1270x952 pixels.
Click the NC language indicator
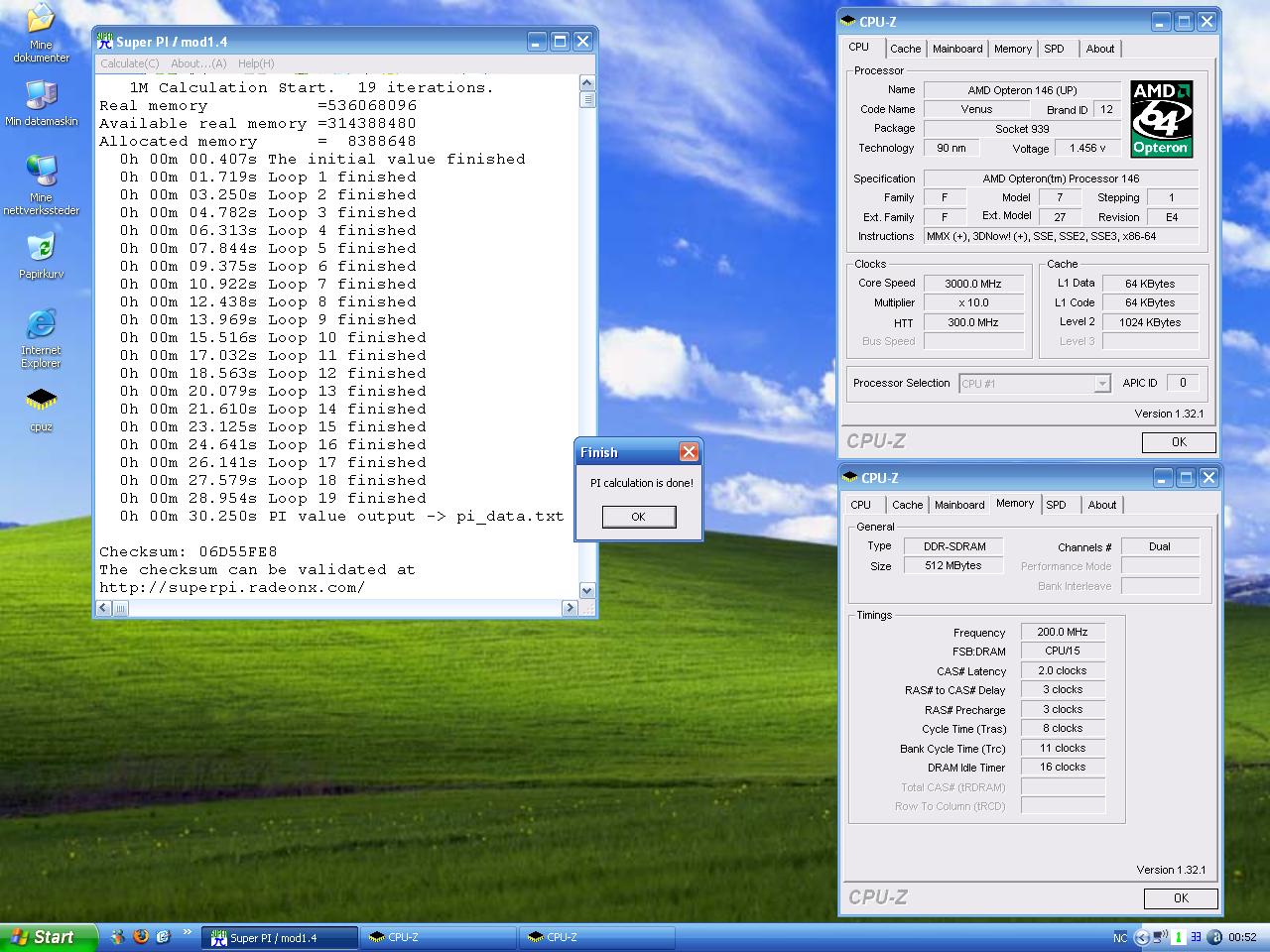1120,937
